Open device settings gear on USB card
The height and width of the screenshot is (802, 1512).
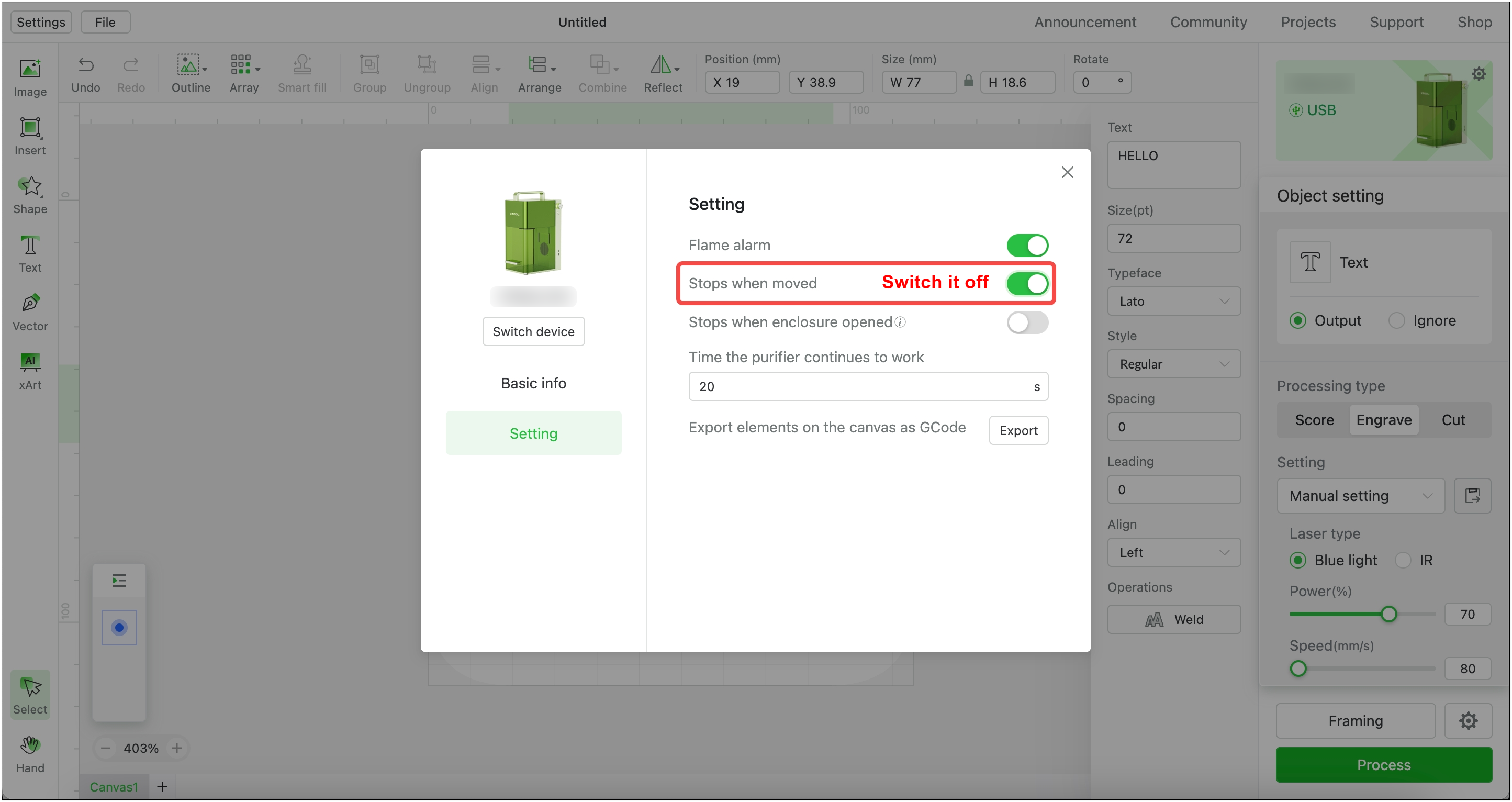tap(1479, 73)
